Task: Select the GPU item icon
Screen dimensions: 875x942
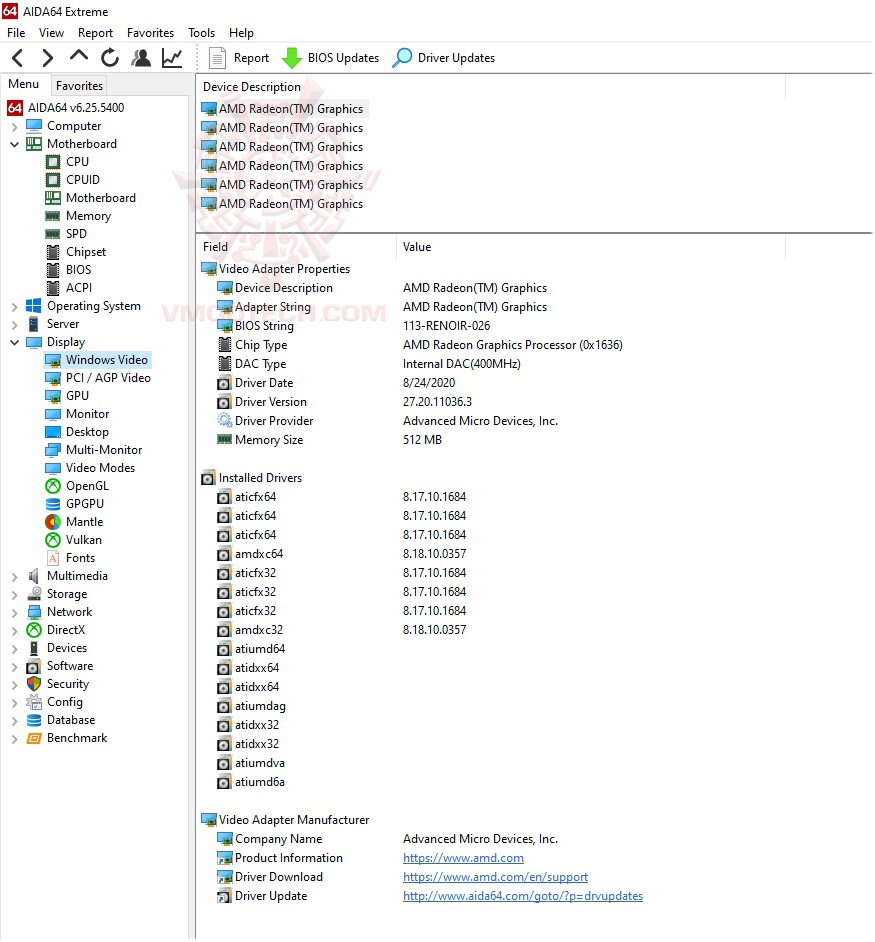Action: (x=53, y=397)
